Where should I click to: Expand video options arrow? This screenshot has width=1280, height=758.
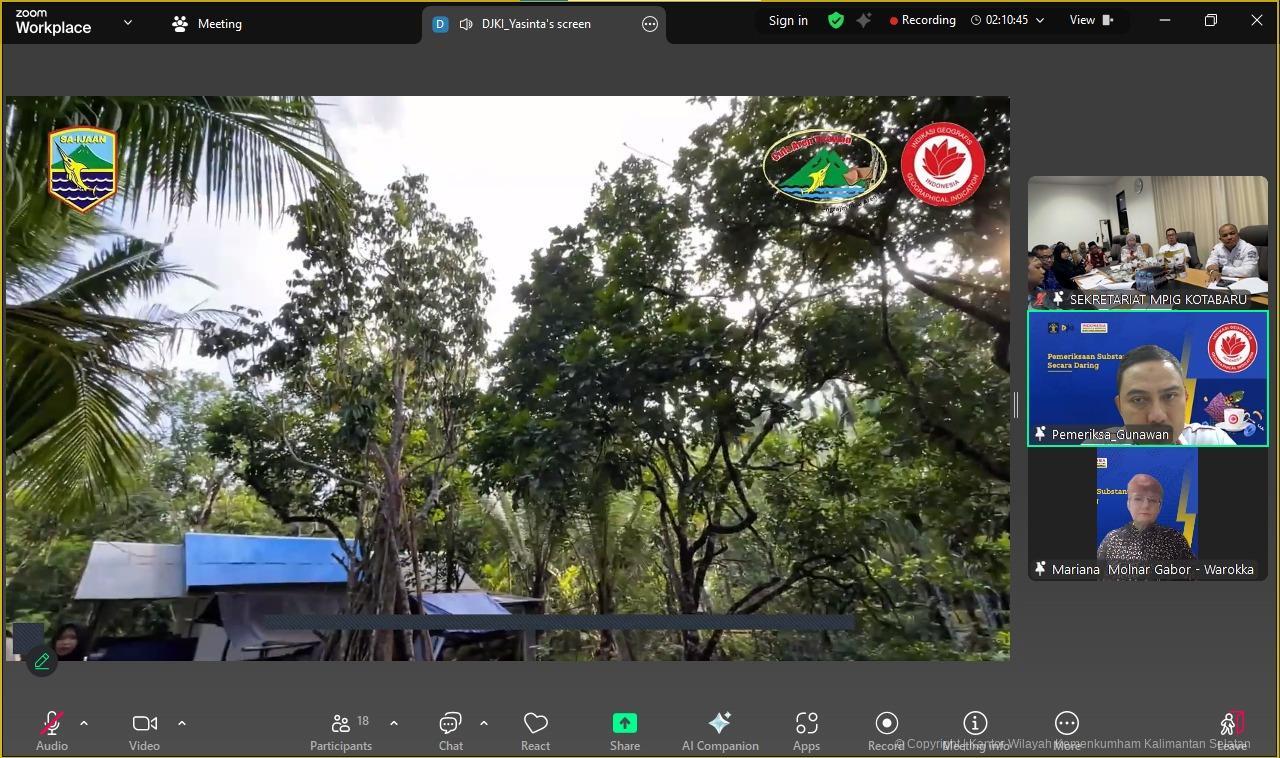coord(182,723)
